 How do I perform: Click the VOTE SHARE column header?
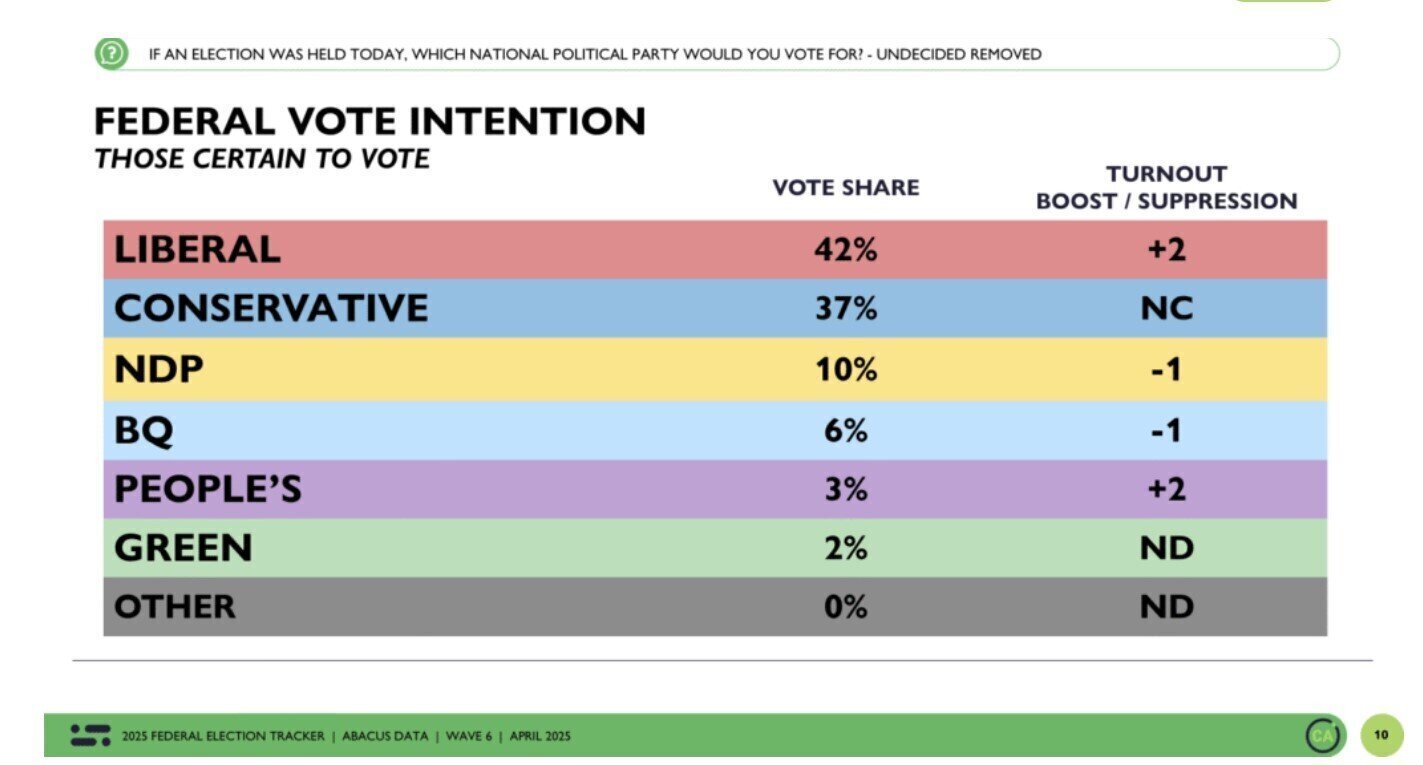[x=846, y=187]
